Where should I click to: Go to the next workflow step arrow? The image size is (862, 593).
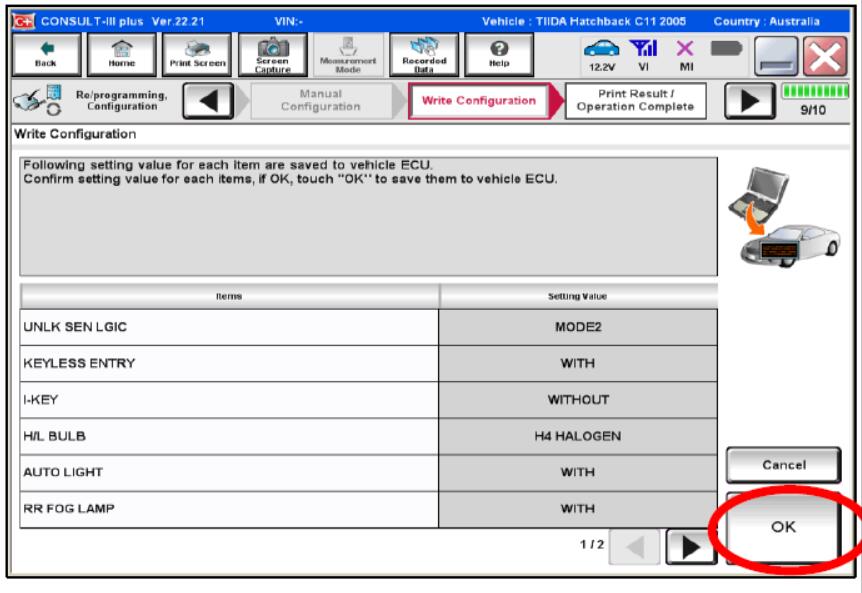click(750, 101)
